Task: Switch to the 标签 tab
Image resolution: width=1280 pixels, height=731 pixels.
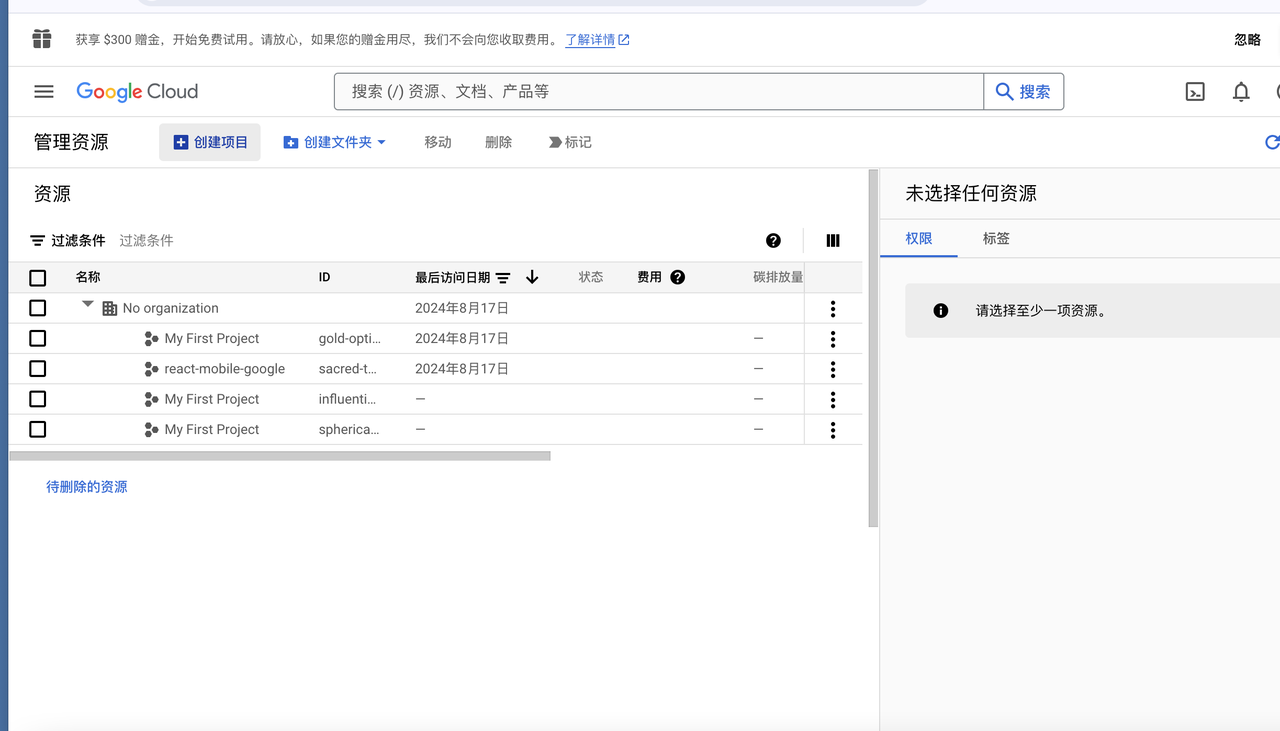Action: click(x=996, y=238)
